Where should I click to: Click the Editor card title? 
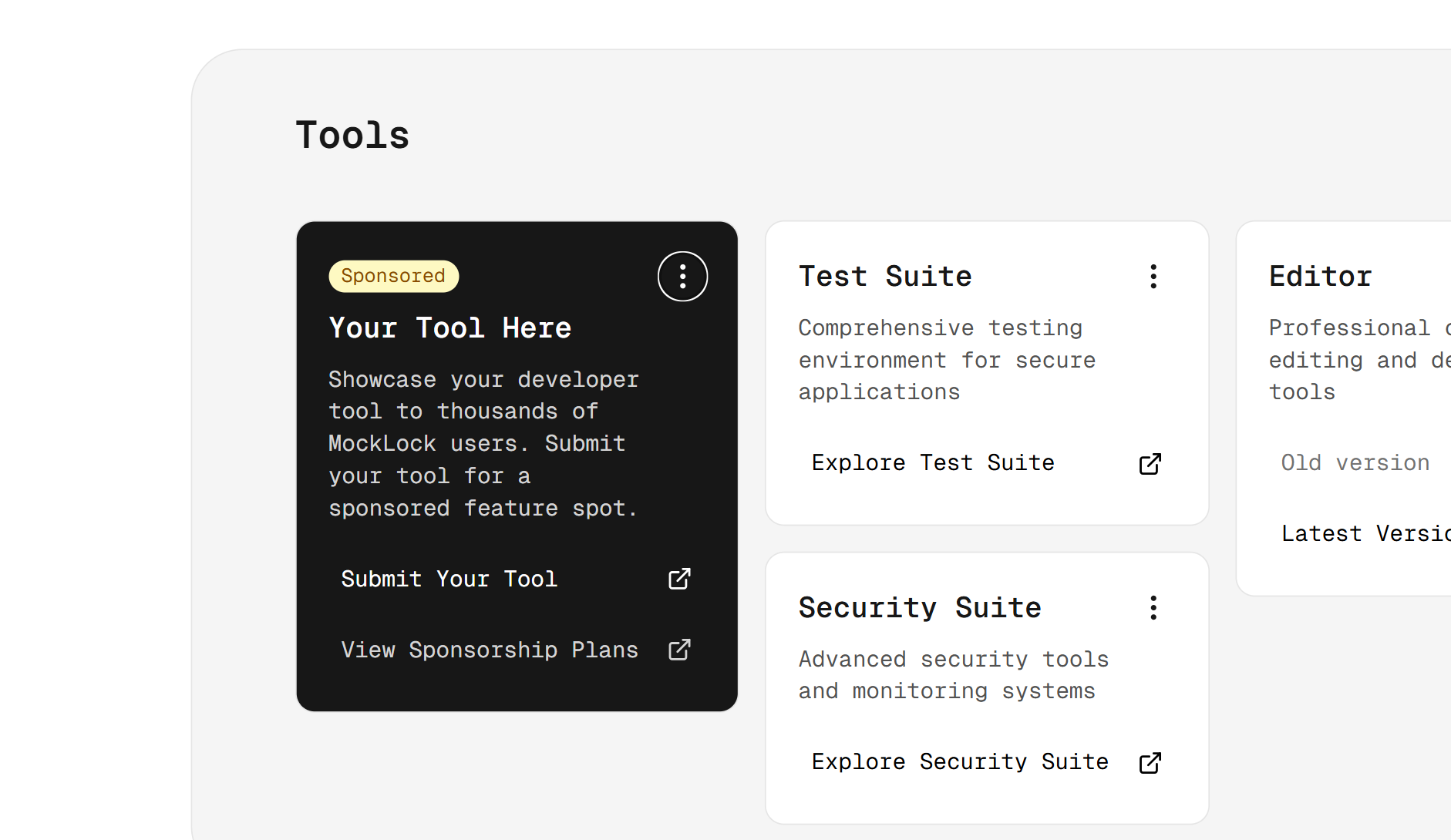point(1321,277)
